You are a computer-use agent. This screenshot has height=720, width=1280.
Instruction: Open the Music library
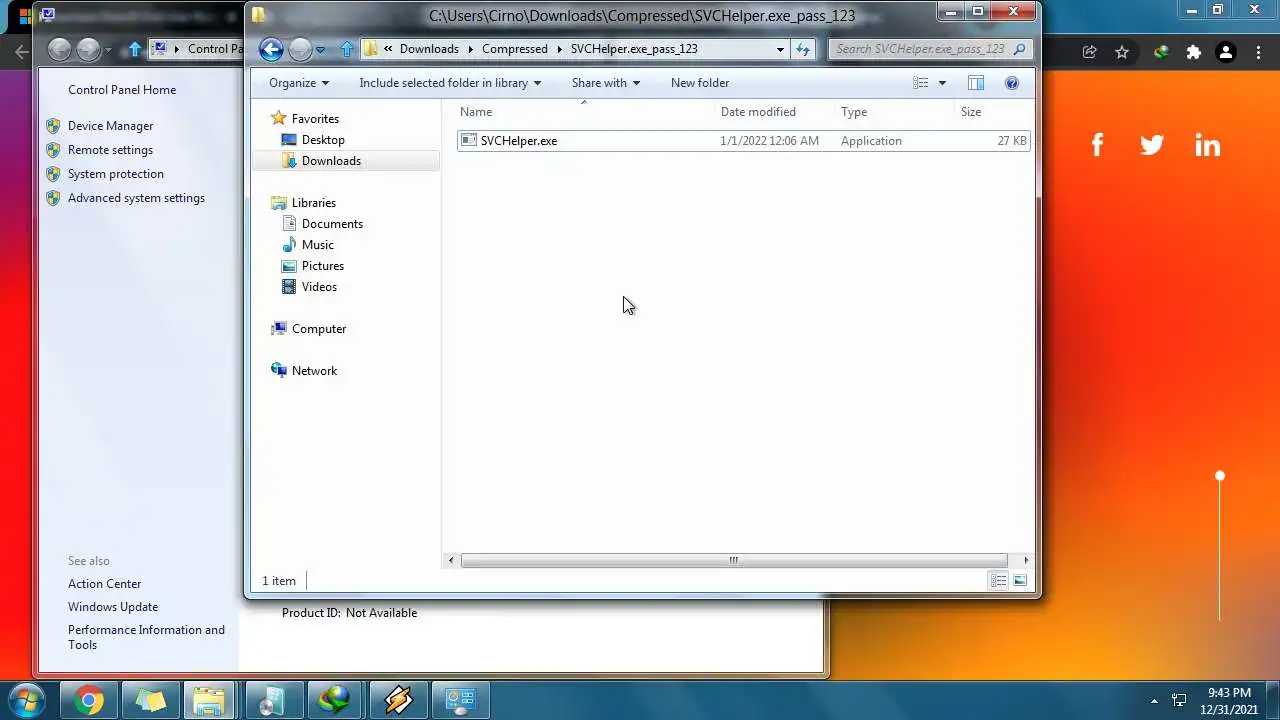(x=318, y=245)
